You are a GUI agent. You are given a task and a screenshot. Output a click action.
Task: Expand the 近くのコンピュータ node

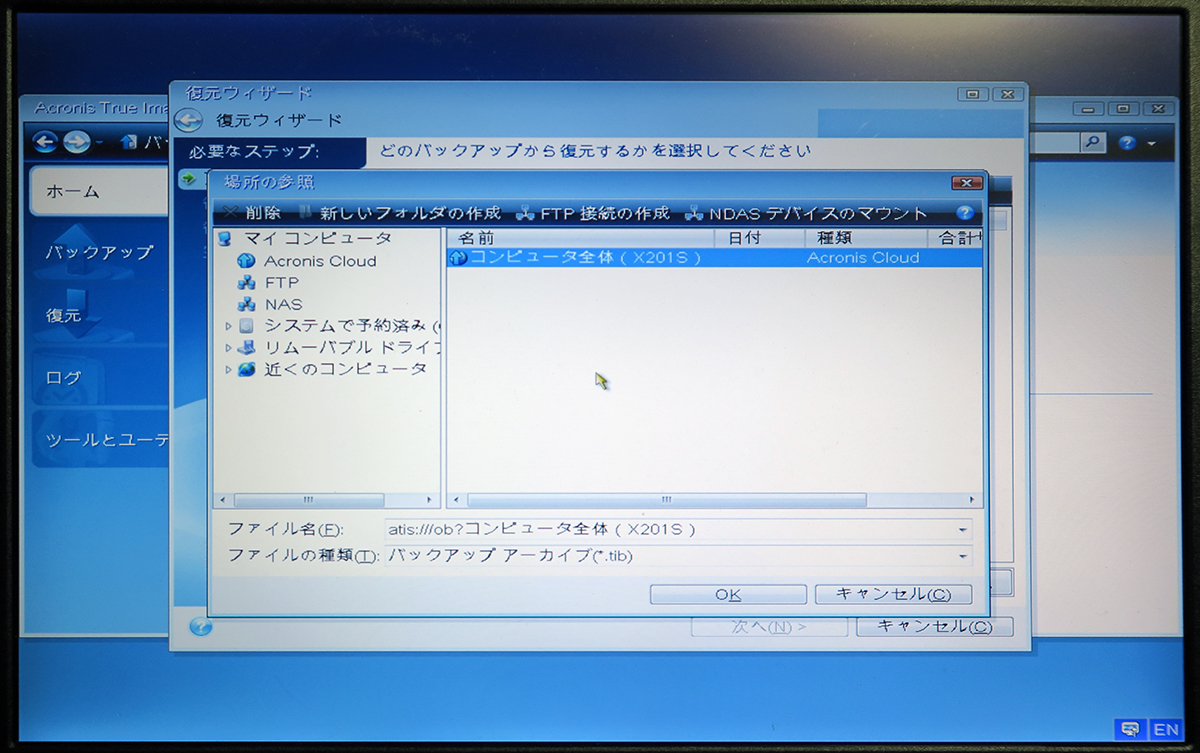pos(228,369)
